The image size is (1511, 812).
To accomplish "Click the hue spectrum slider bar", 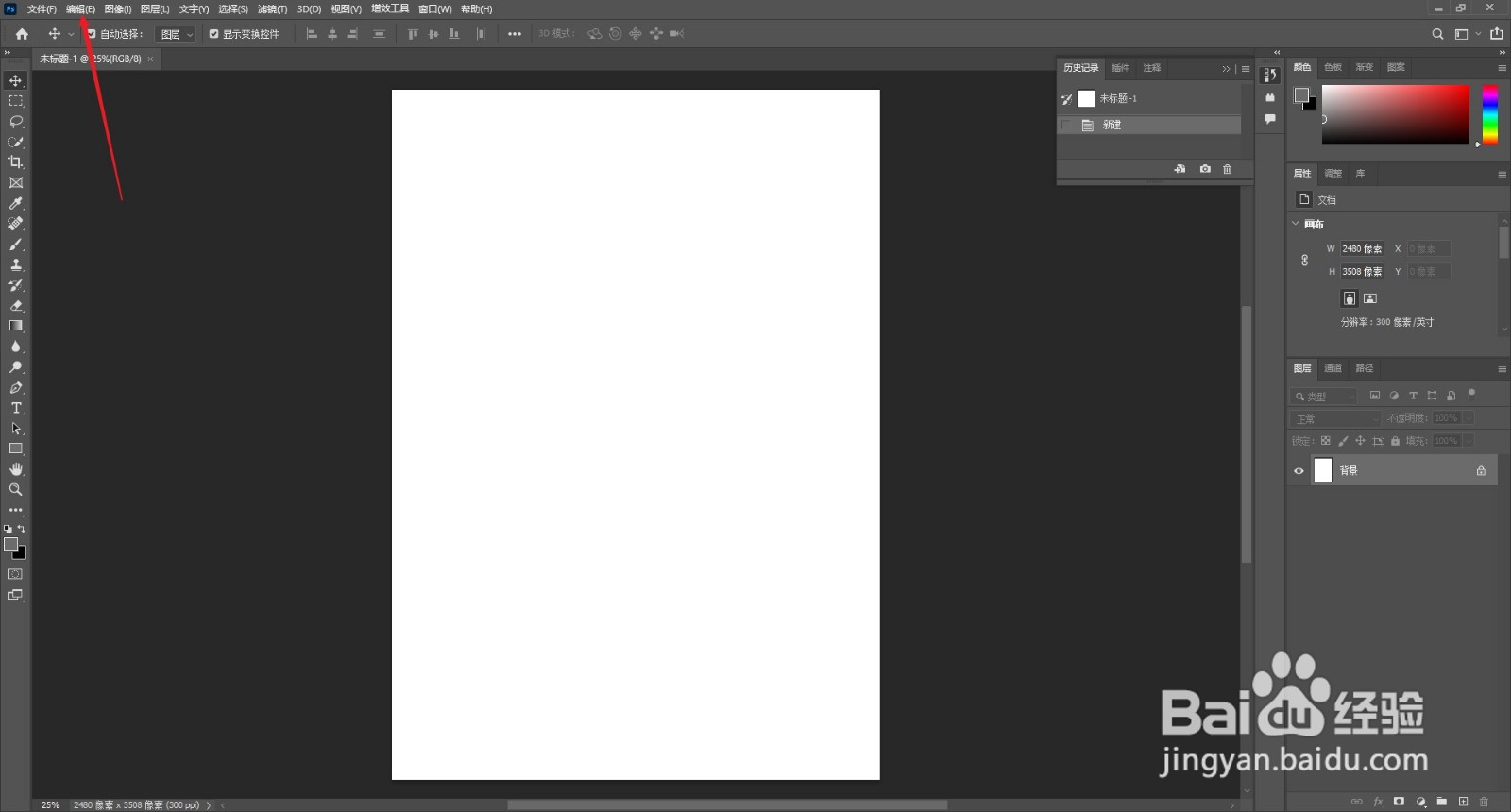I will (1490, 114).
